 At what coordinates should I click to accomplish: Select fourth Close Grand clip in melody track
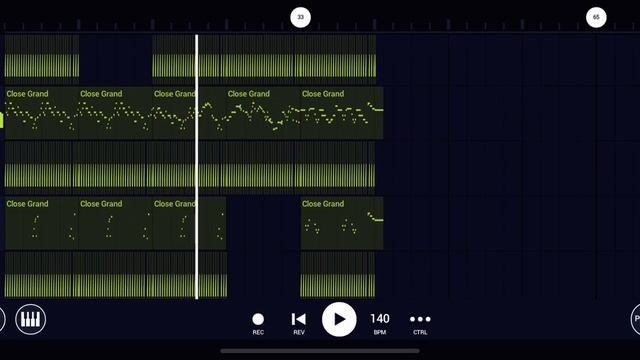point(263,113)
